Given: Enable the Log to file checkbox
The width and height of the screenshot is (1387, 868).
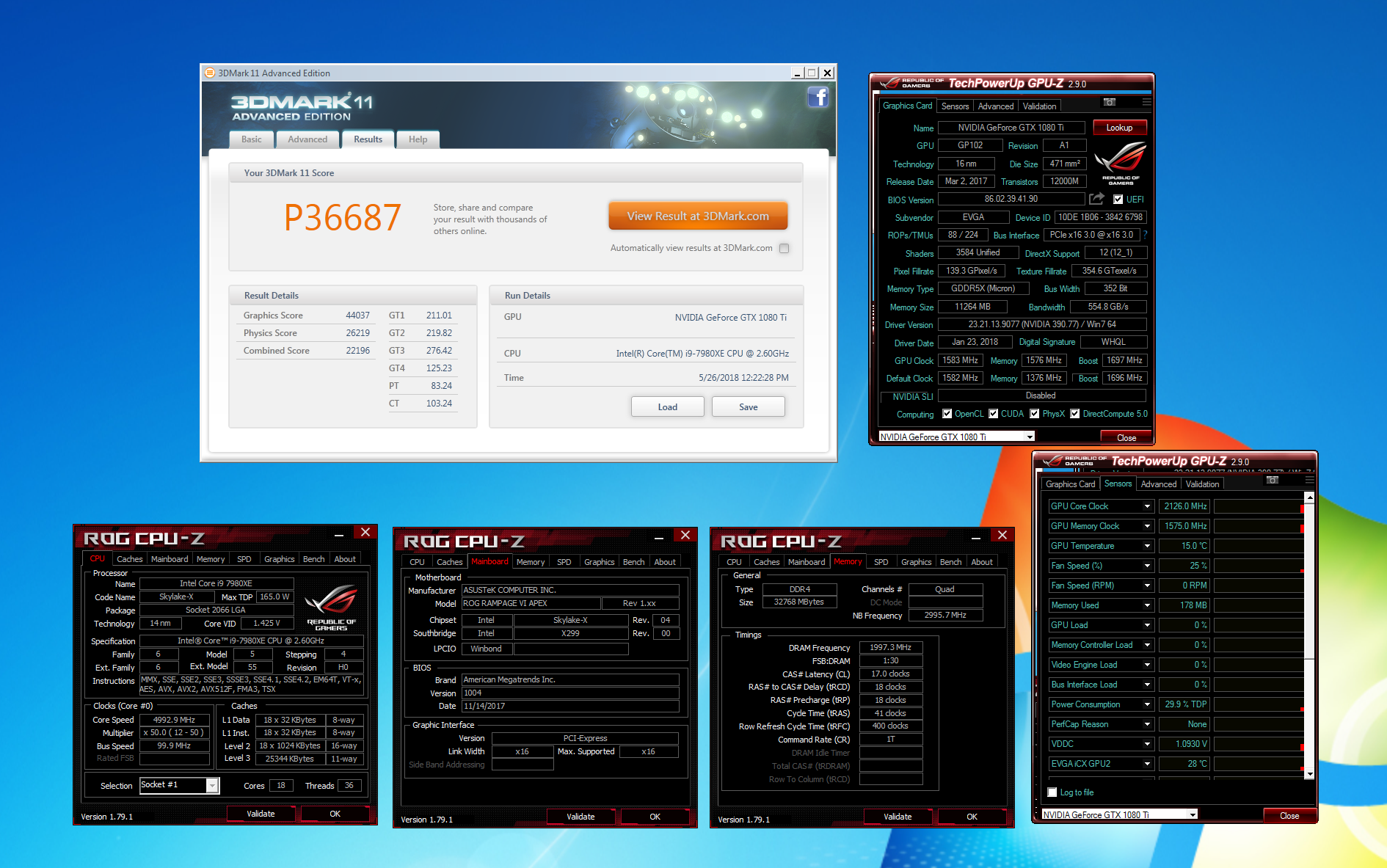Looking at the screenshot, I should [x=1052, y=792].
